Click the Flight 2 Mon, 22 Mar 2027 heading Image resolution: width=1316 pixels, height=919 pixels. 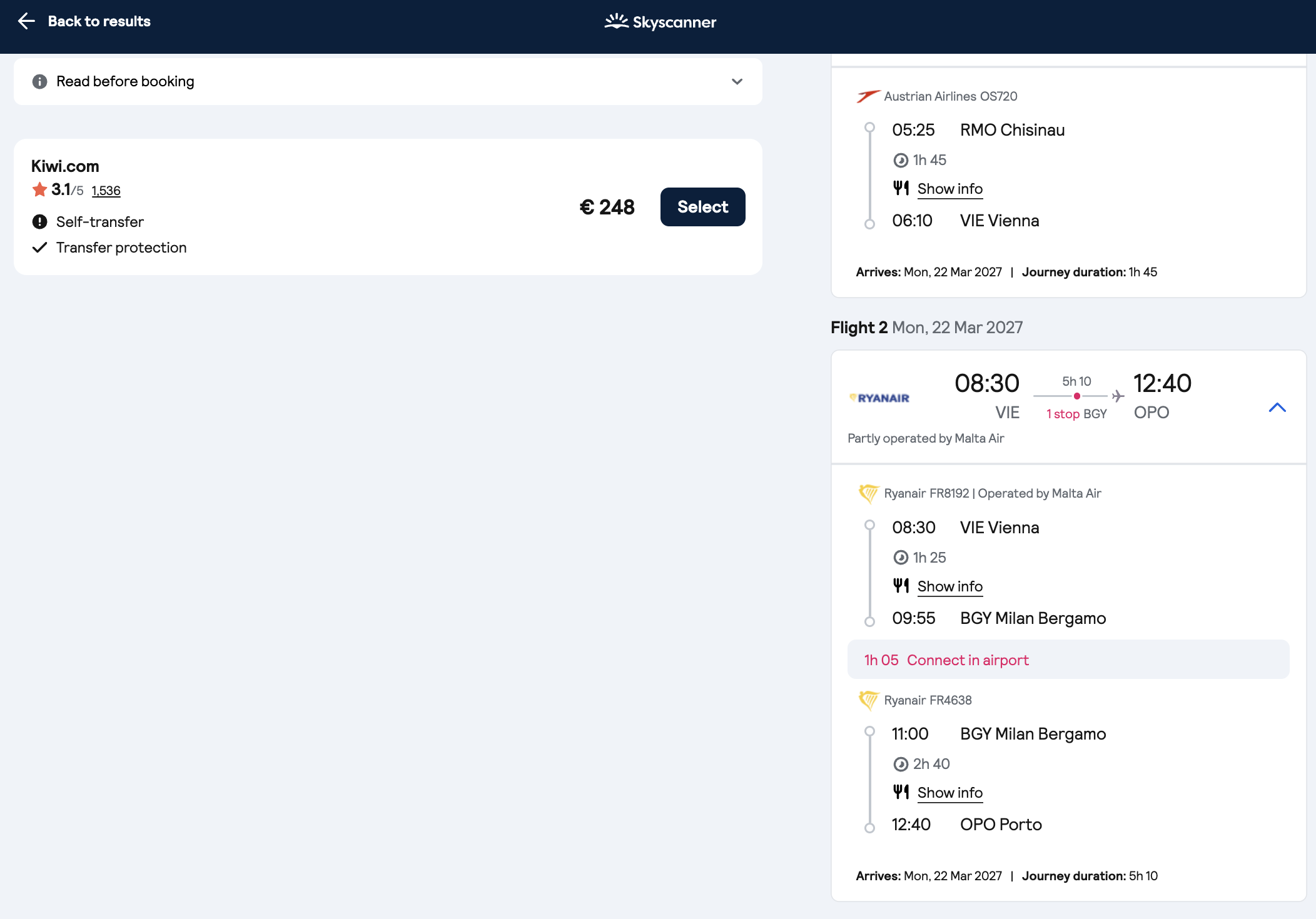click(926, 328)
